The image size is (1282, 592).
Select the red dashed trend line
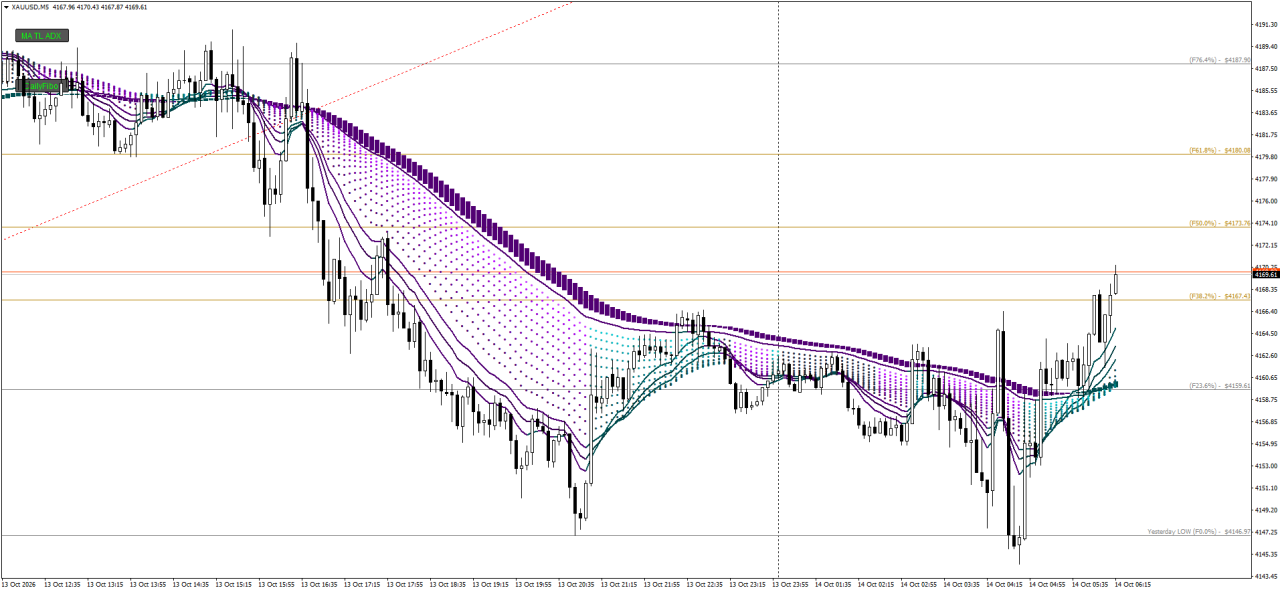click(288, 120)
